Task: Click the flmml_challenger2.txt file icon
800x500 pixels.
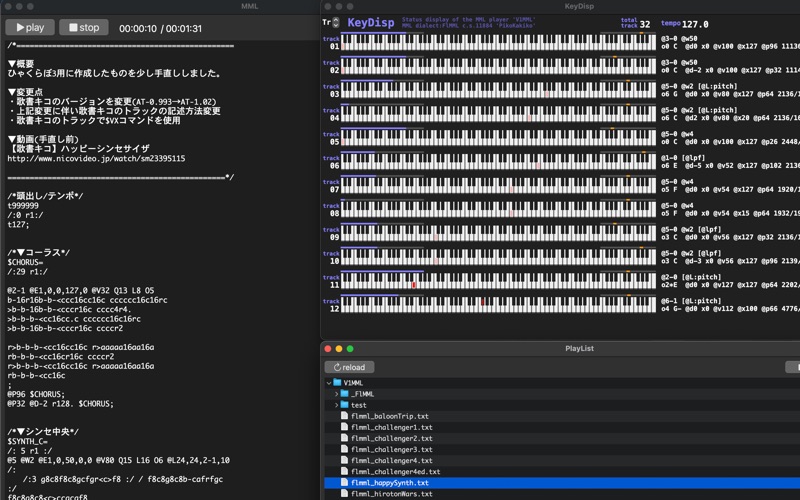Action: click(x=344, y=438)
